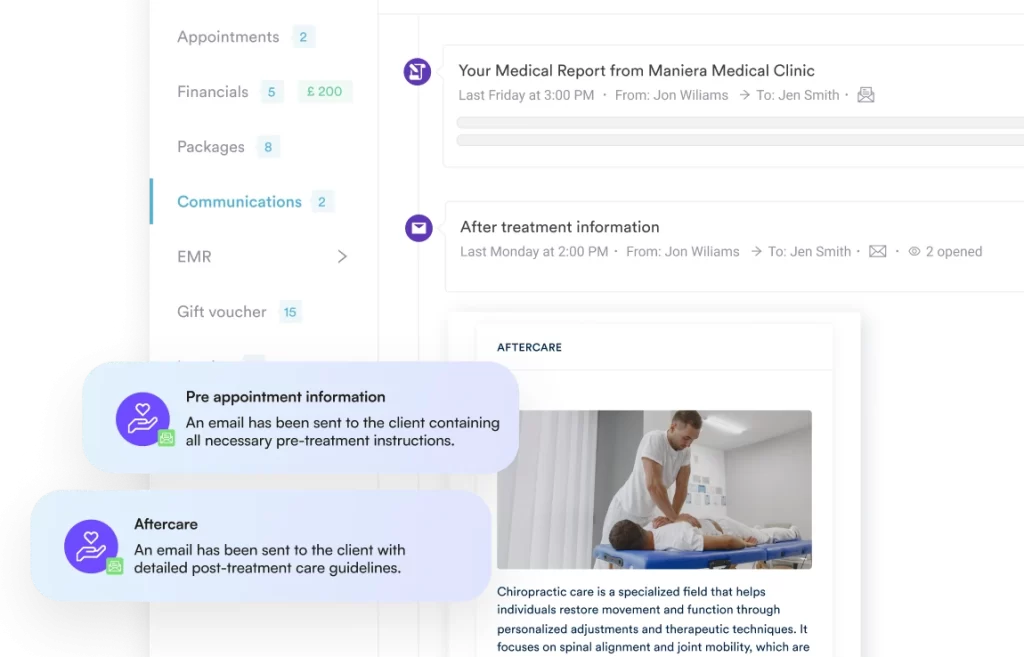The width and height of the screenshot is (1024, 657).
Task: Open the Appointments section
Action: click(x=228, y=37)
